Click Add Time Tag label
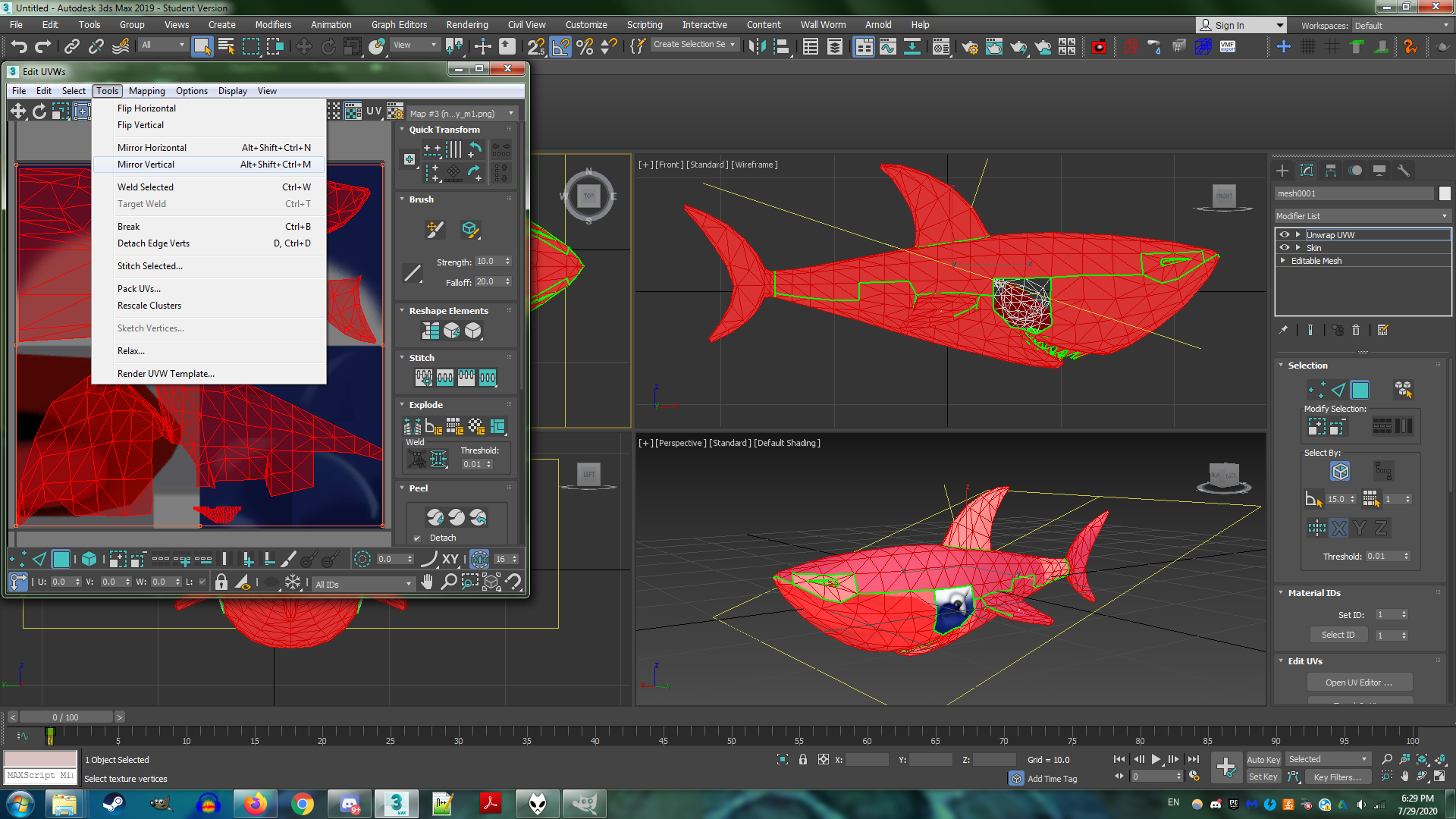The width and height of the screenshot is (1456, 819). (1052, 779)
